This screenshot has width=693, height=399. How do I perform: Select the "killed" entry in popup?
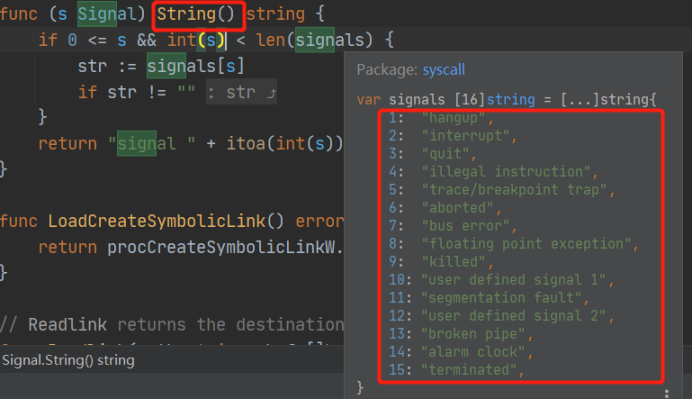click(454, 262)
